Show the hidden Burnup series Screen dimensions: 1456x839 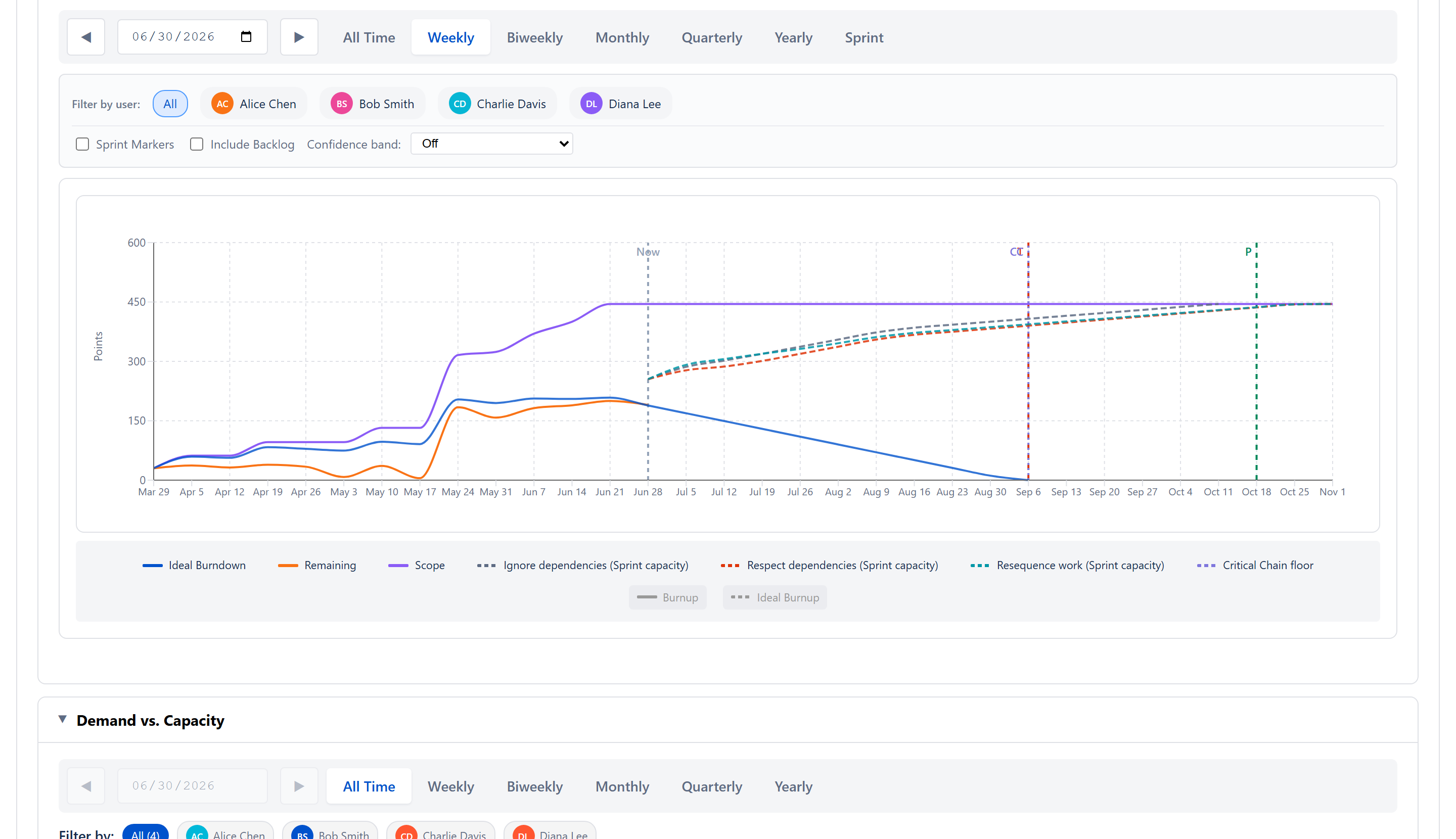[x=667, y=597]
